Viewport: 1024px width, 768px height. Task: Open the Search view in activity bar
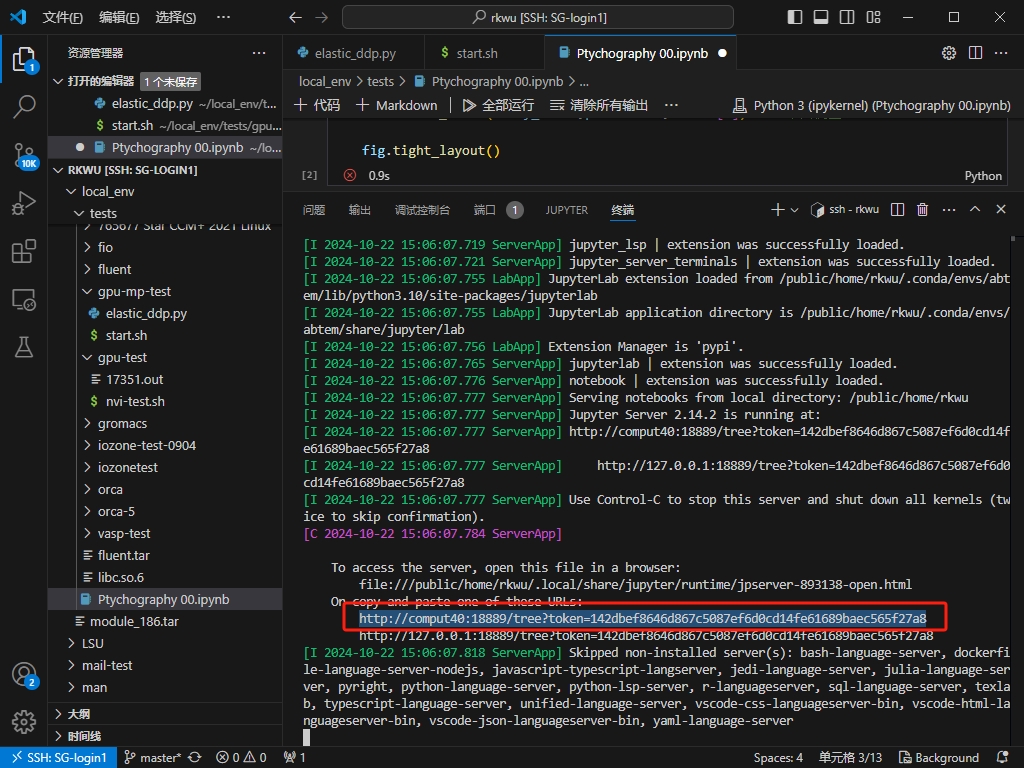(x=24, y=106)
